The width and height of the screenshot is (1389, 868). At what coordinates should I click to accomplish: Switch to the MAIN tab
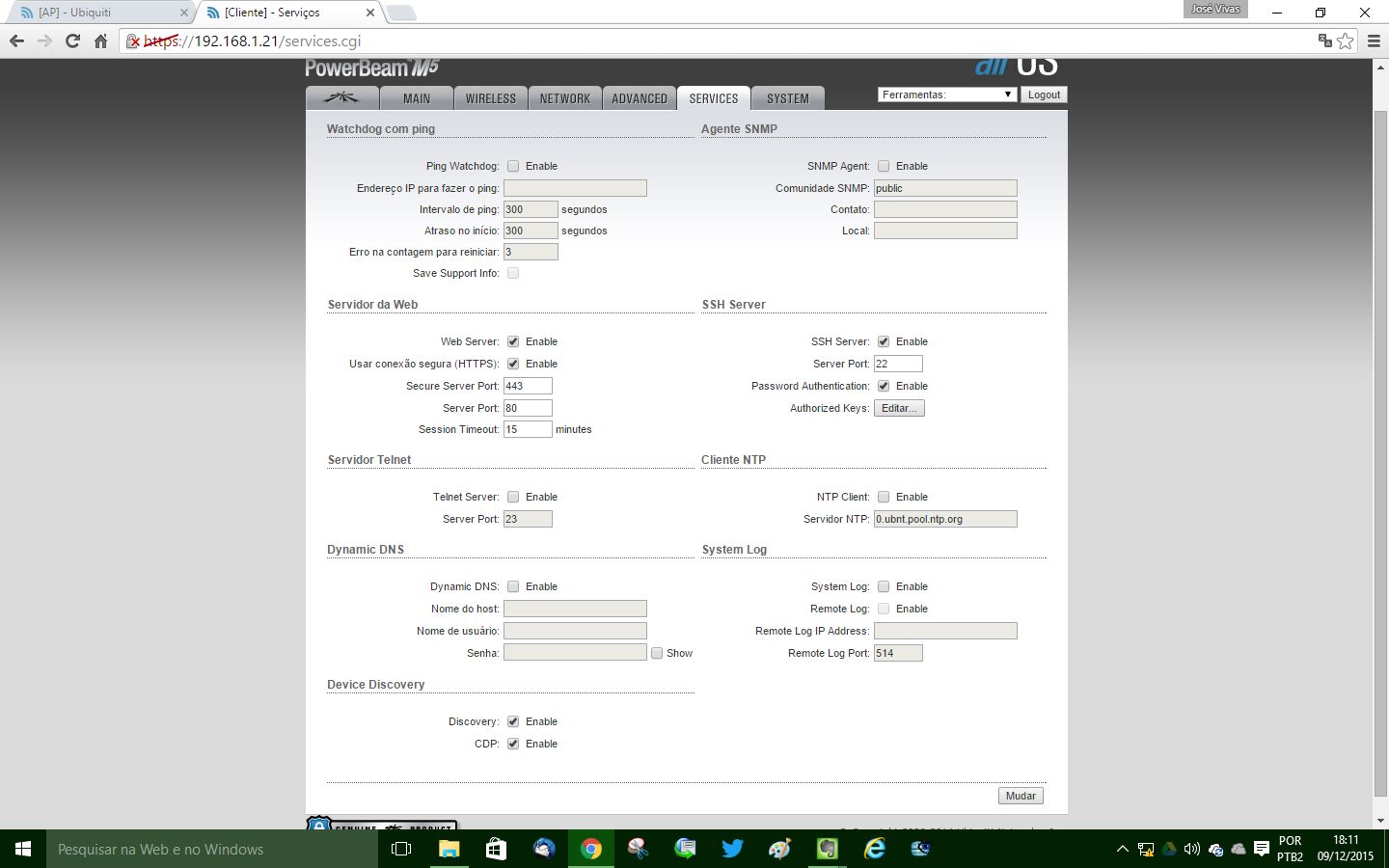pyautogui.click(x=417, y=98)
